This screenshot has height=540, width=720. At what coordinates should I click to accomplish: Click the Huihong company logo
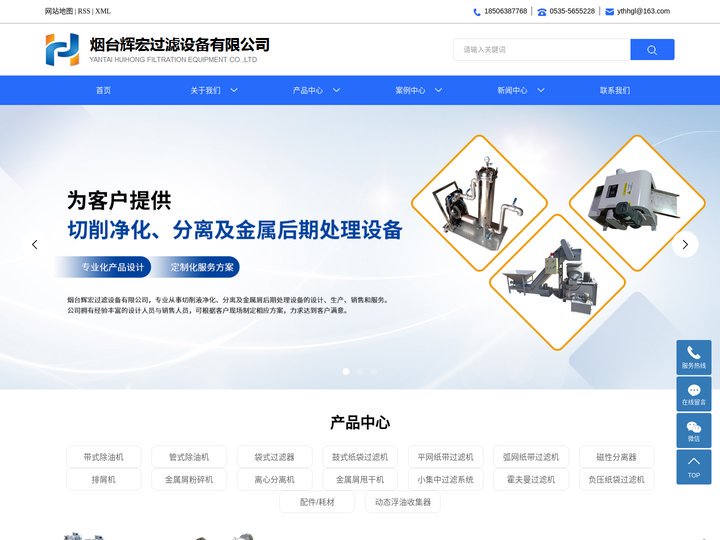tap(62, 49)
